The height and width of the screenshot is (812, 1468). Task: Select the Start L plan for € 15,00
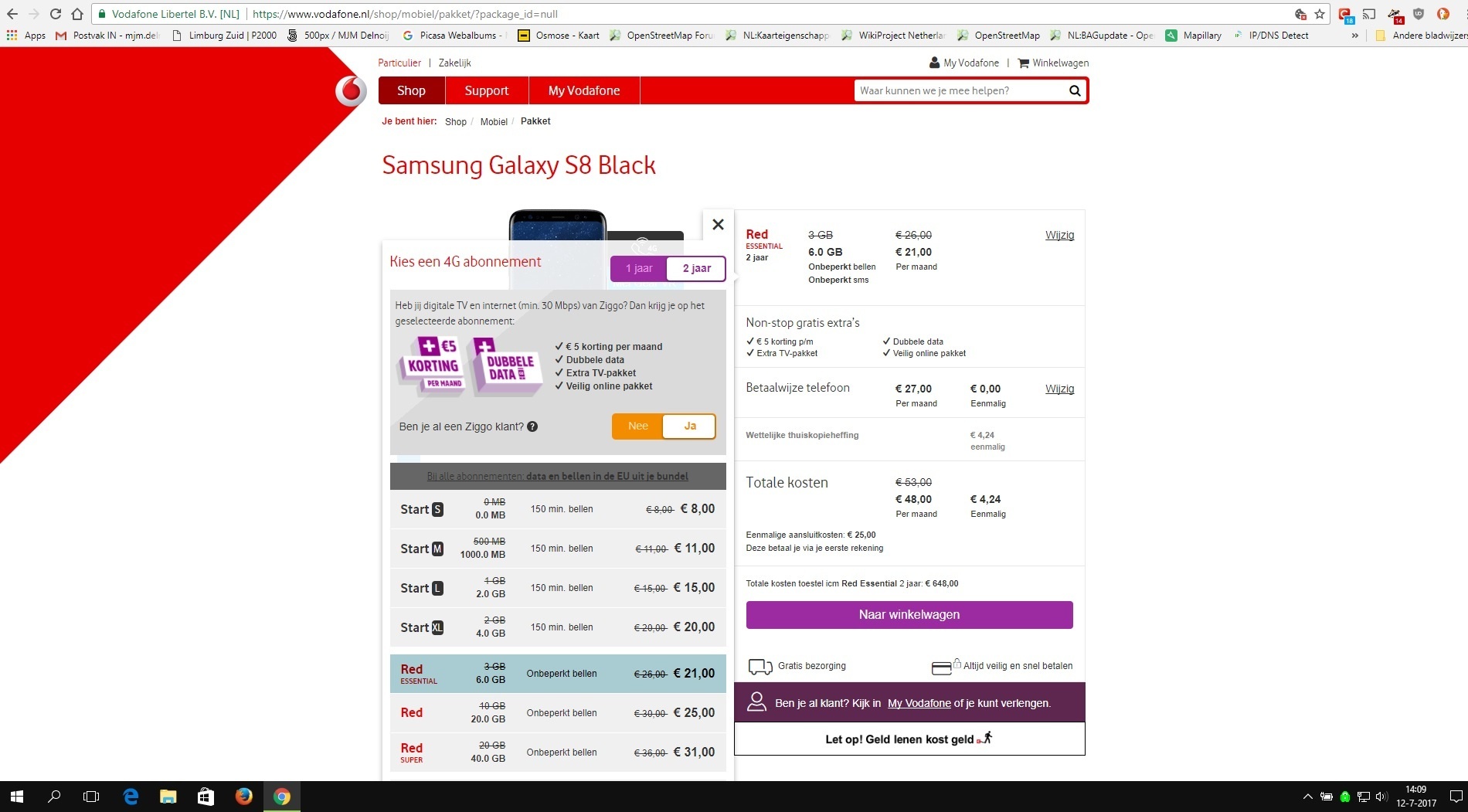click(x=558, y=588)
